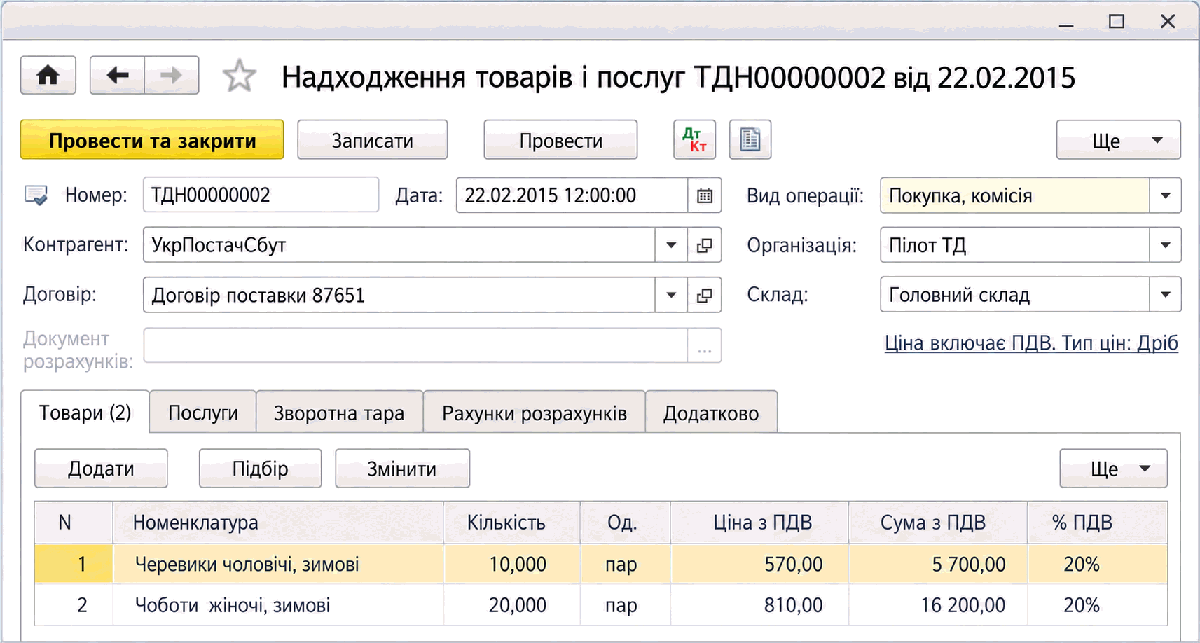Viewport: 1200px width, 643px height.
Task: Focus Контрагент field with УкрПостачСбут
Action: pos(399,245)
